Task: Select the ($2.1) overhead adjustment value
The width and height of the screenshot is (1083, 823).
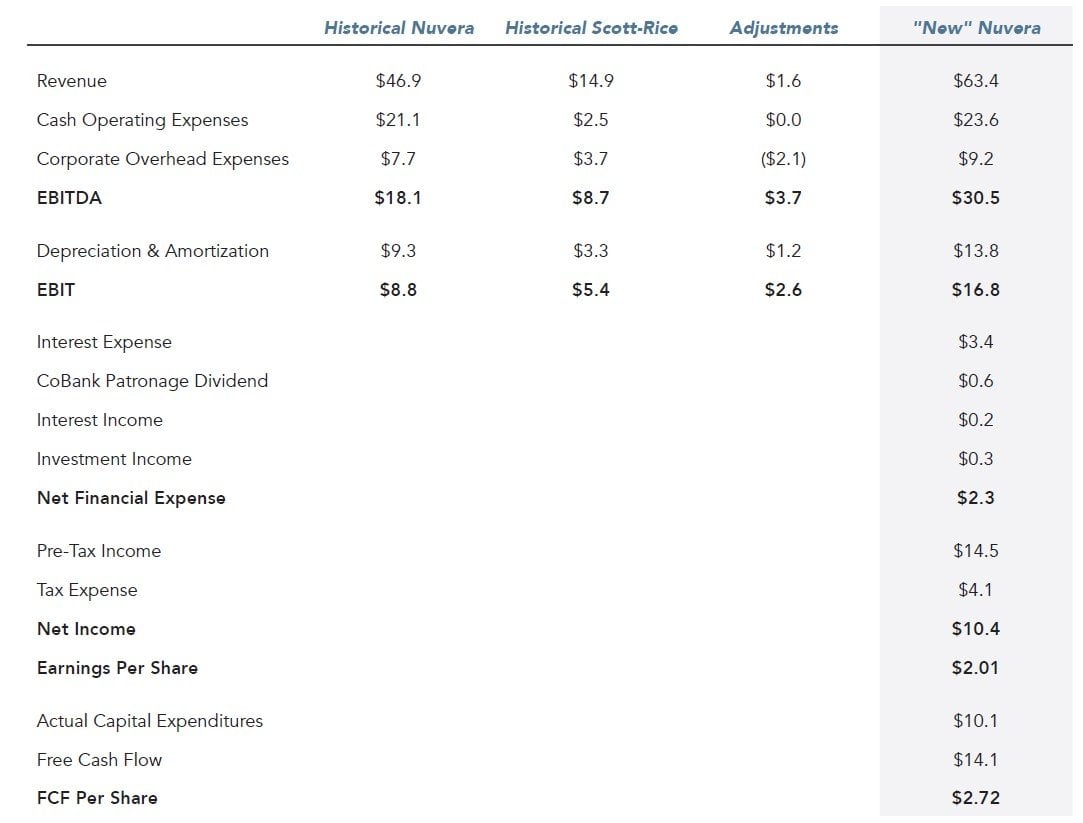Action: (783, 159)
